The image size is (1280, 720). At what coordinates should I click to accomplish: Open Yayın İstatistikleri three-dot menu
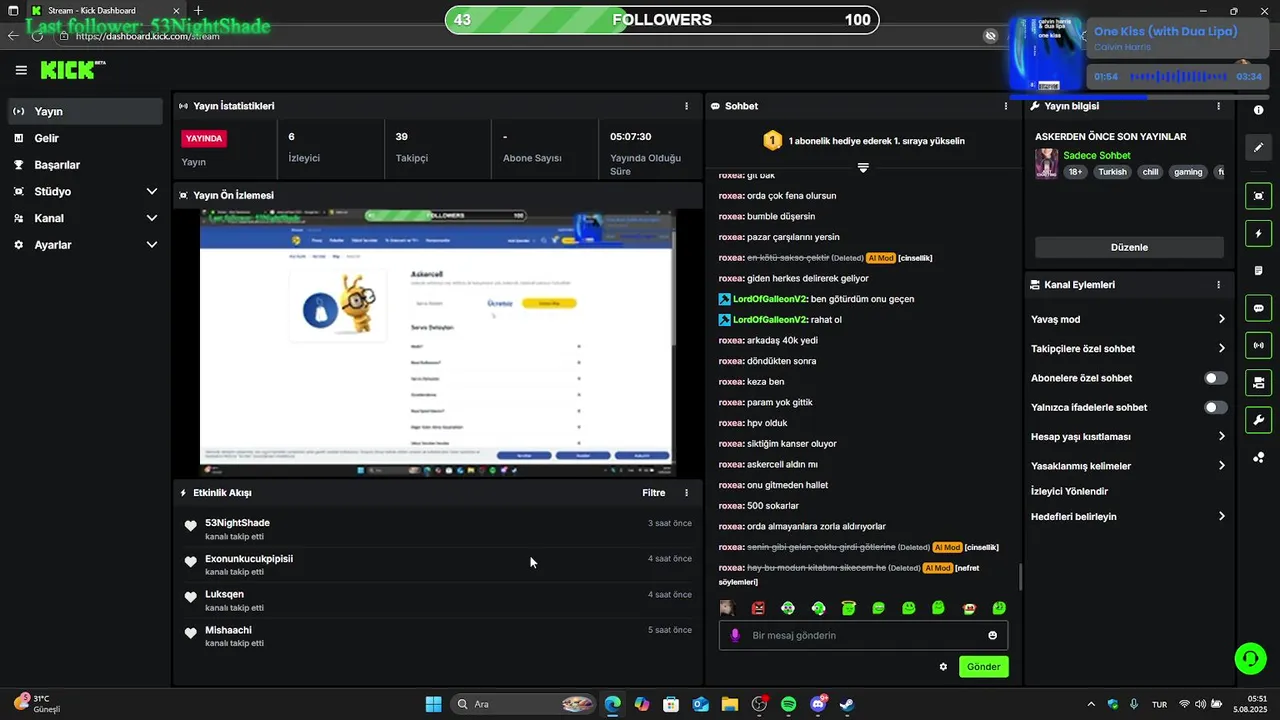[x=686, y=106]
